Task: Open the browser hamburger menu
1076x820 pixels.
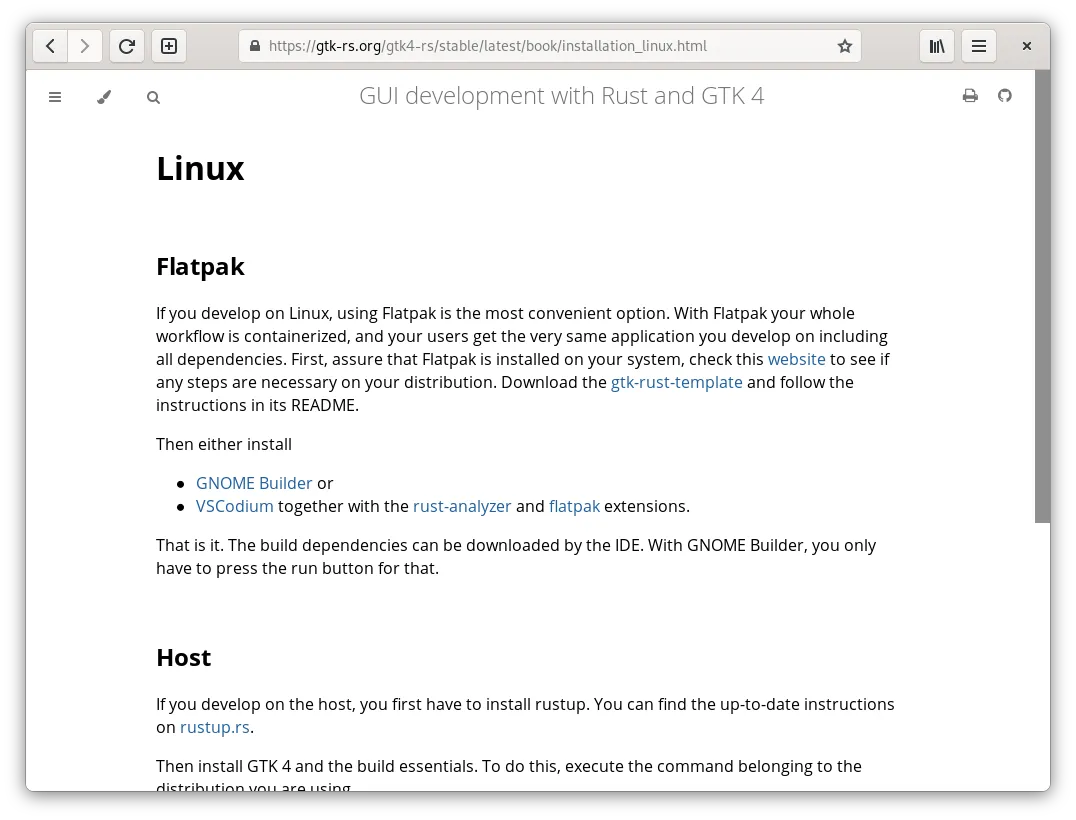Action: (979, 46)
